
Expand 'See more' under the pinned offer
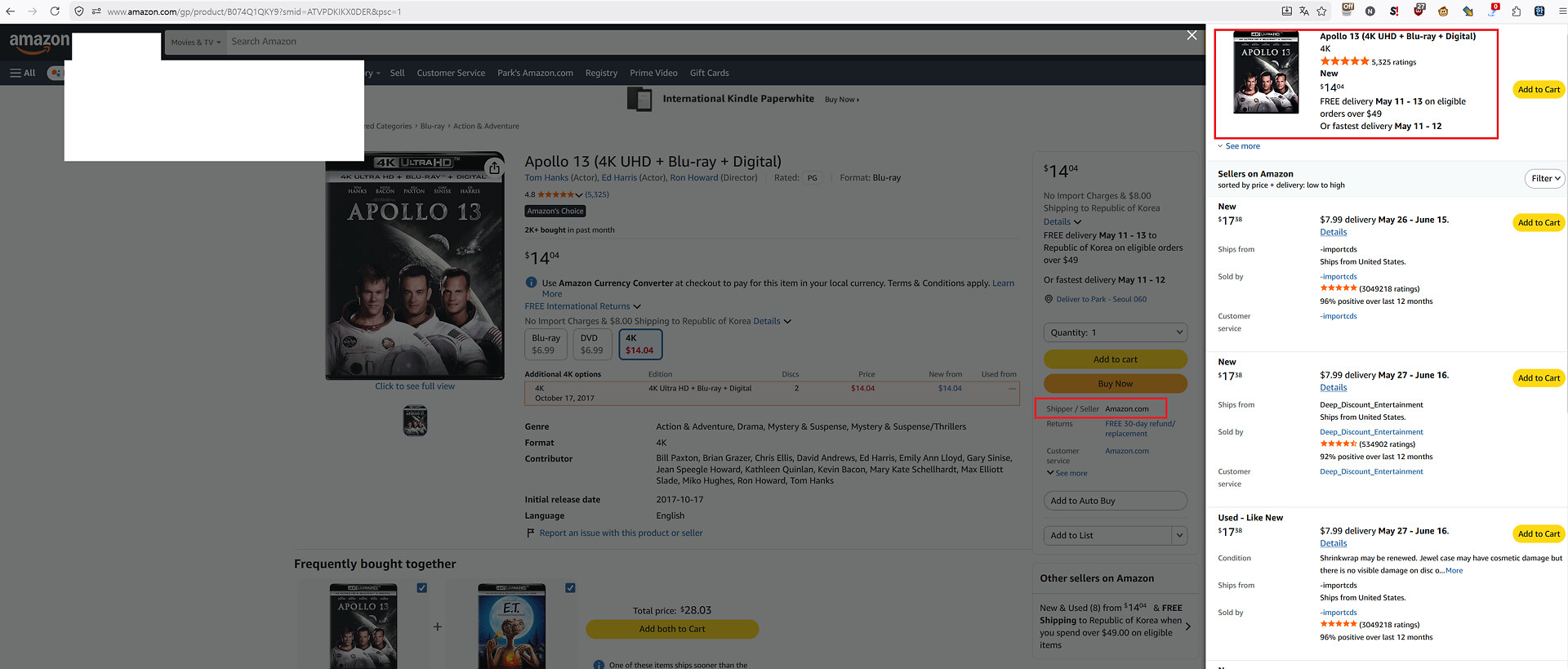[1239, 146]
